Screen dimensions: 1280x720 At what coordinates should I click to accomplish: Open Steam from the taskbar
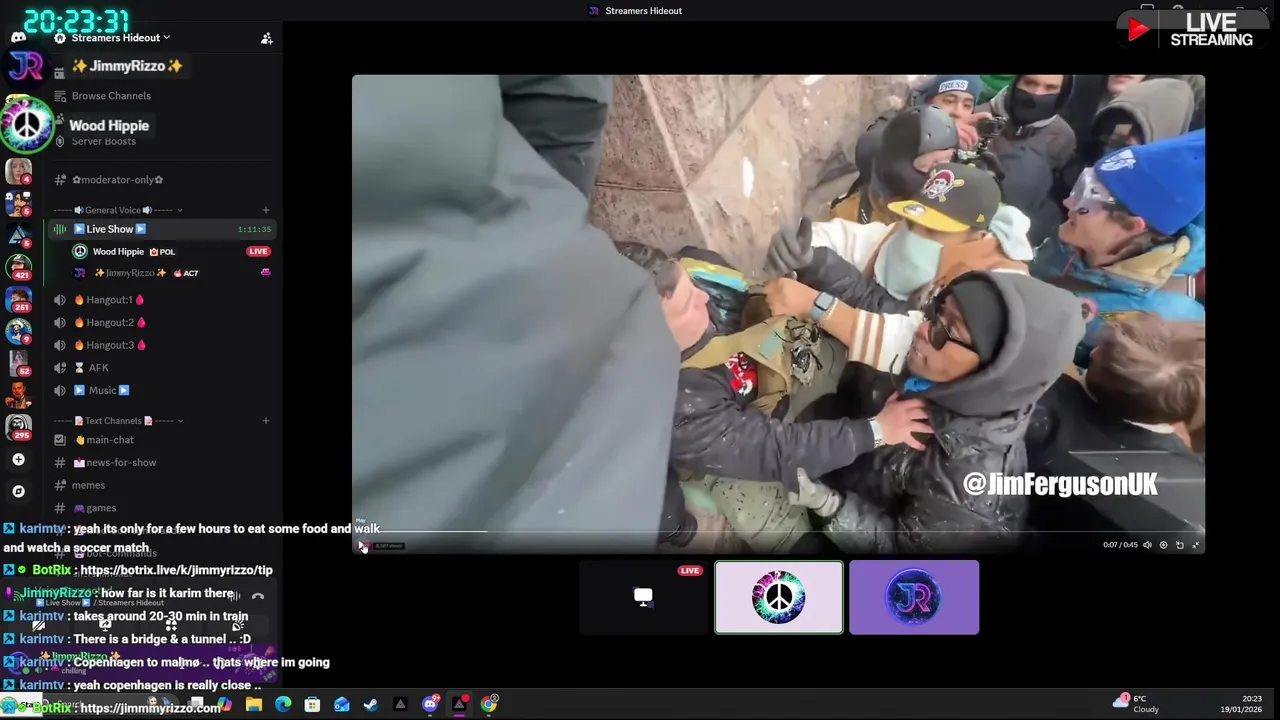click(x=371, y=704)
